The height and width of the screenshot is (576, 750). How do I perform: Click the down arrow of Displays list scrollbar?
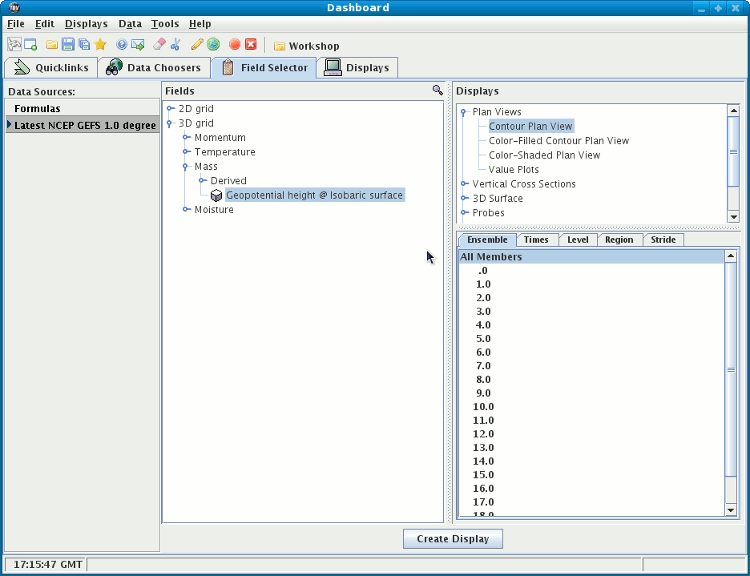(x=733, y=216)
